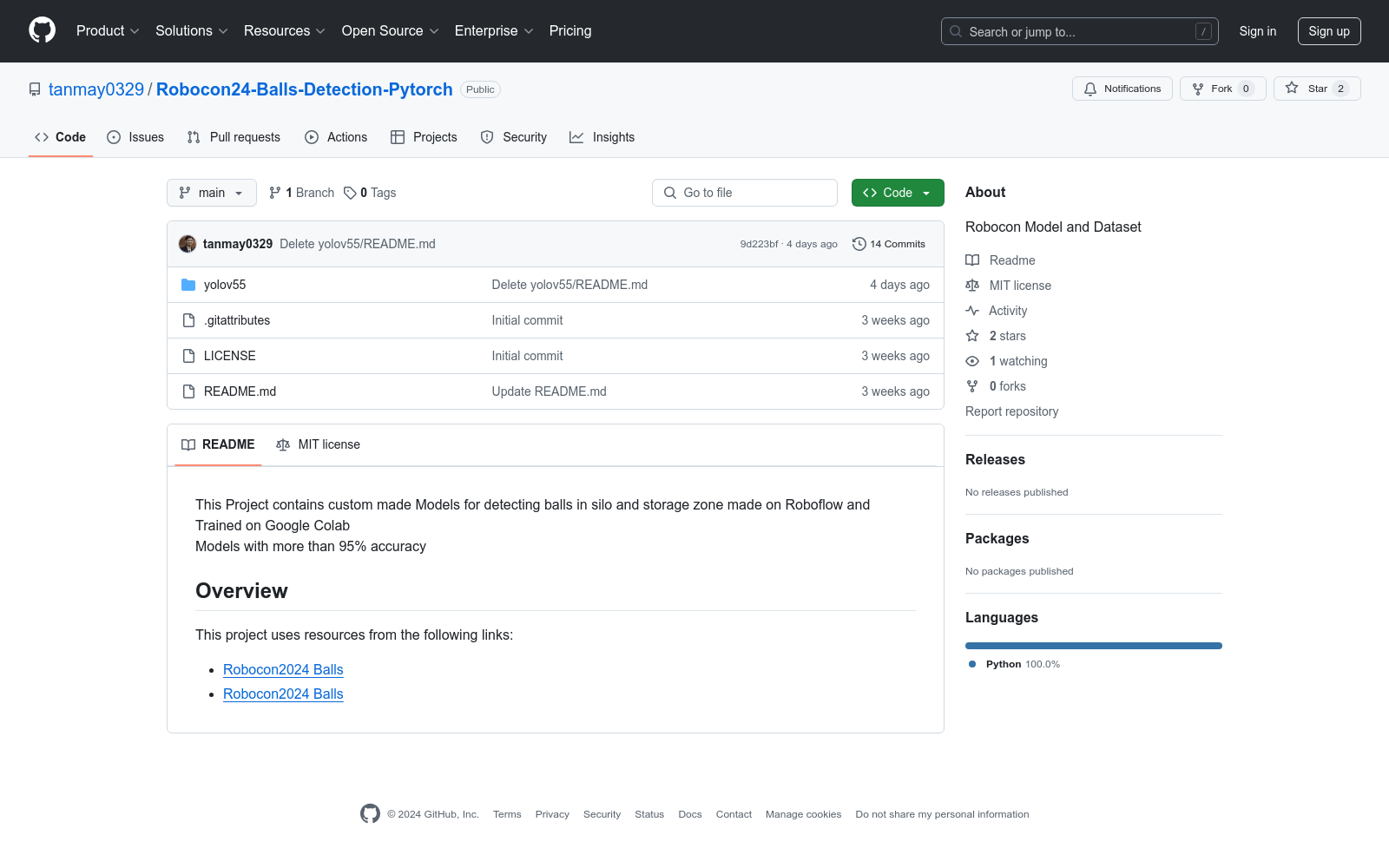1389x868 pixels.
Task: Expand the Open Source menu
Action: [x=391, y=31]
